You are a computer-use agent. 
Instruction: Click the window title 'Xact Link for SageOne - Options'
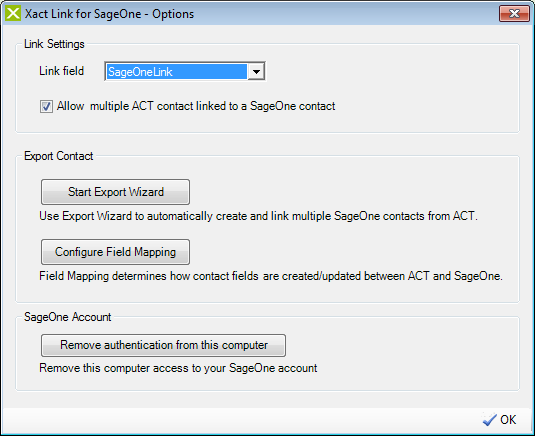109,14
